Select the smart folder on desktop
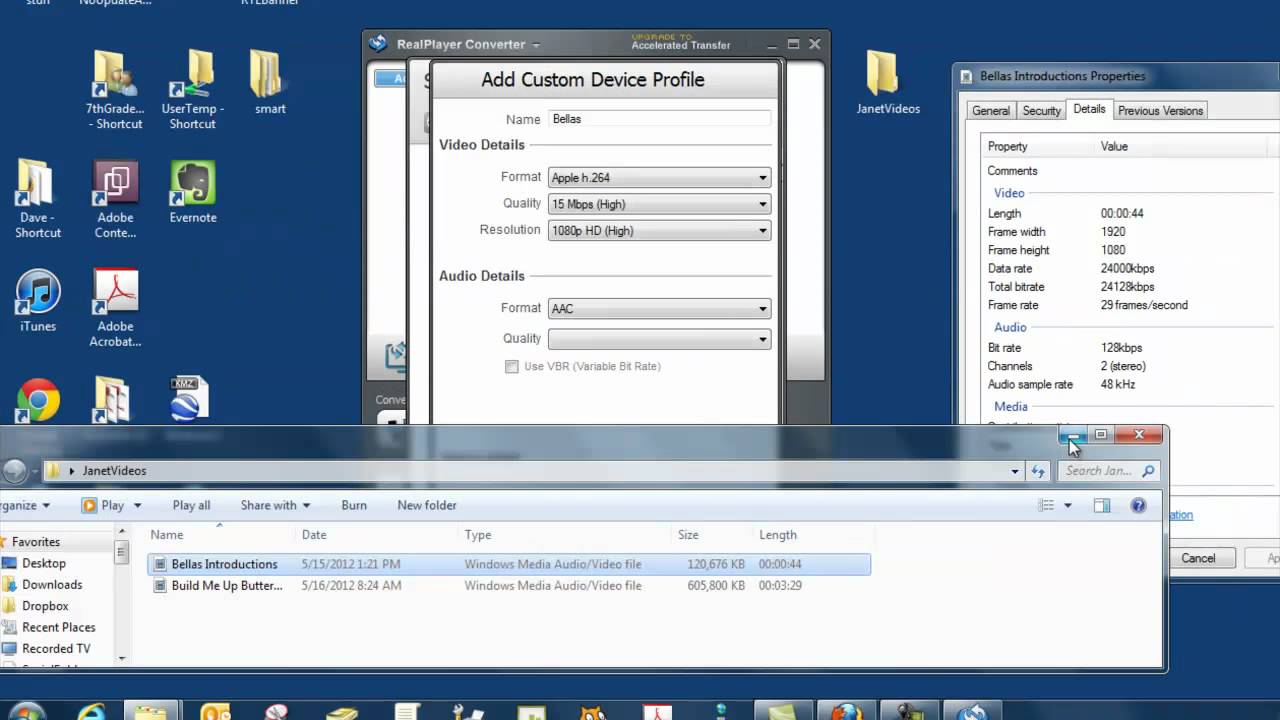1280x720 pixels. [x=269, y=83]
